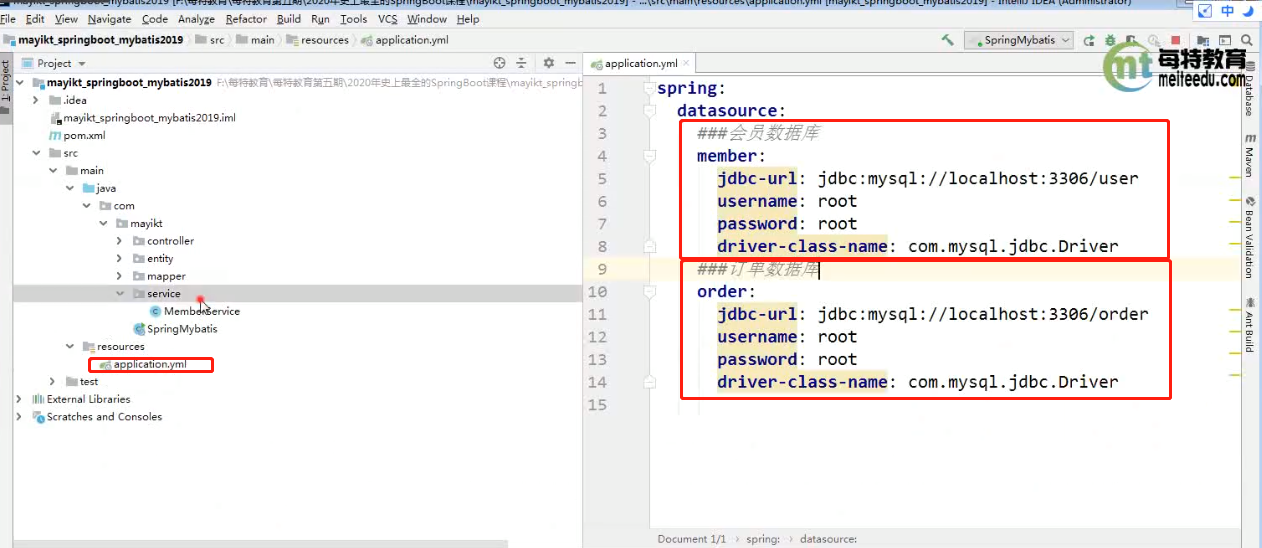Screen dimensions: 1262x548
Task: Click the green Run/Rerun arrow icon
Action: (1089, 40)
